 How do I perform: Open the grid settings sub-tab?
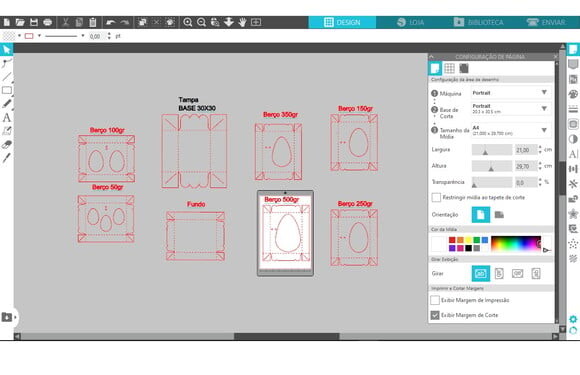[x=449, y=68]
